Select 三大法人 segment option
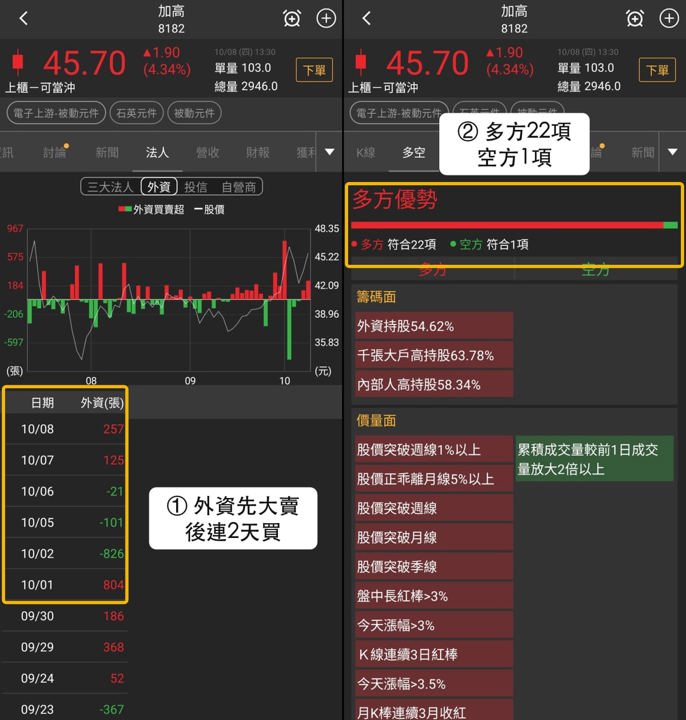 pos(110,187)
